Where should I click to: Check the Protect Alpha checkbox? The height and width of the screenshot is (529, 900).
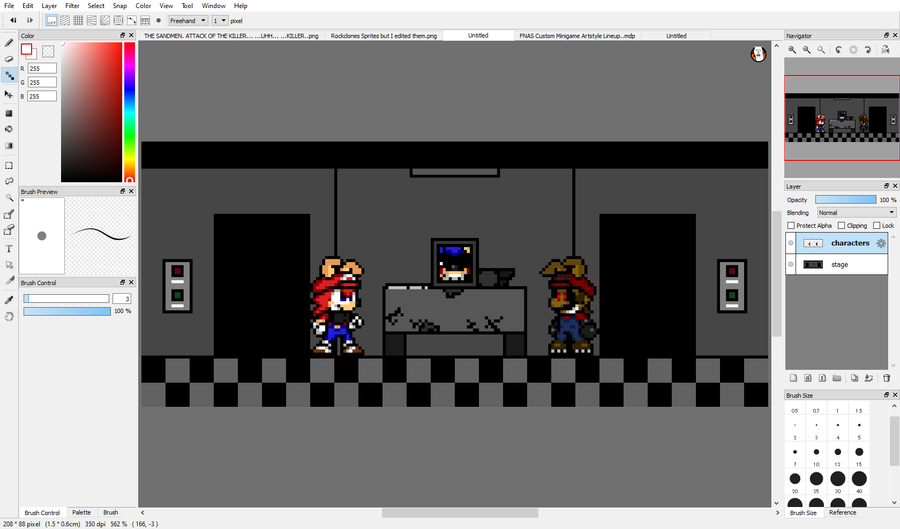(x=791, y=225)
